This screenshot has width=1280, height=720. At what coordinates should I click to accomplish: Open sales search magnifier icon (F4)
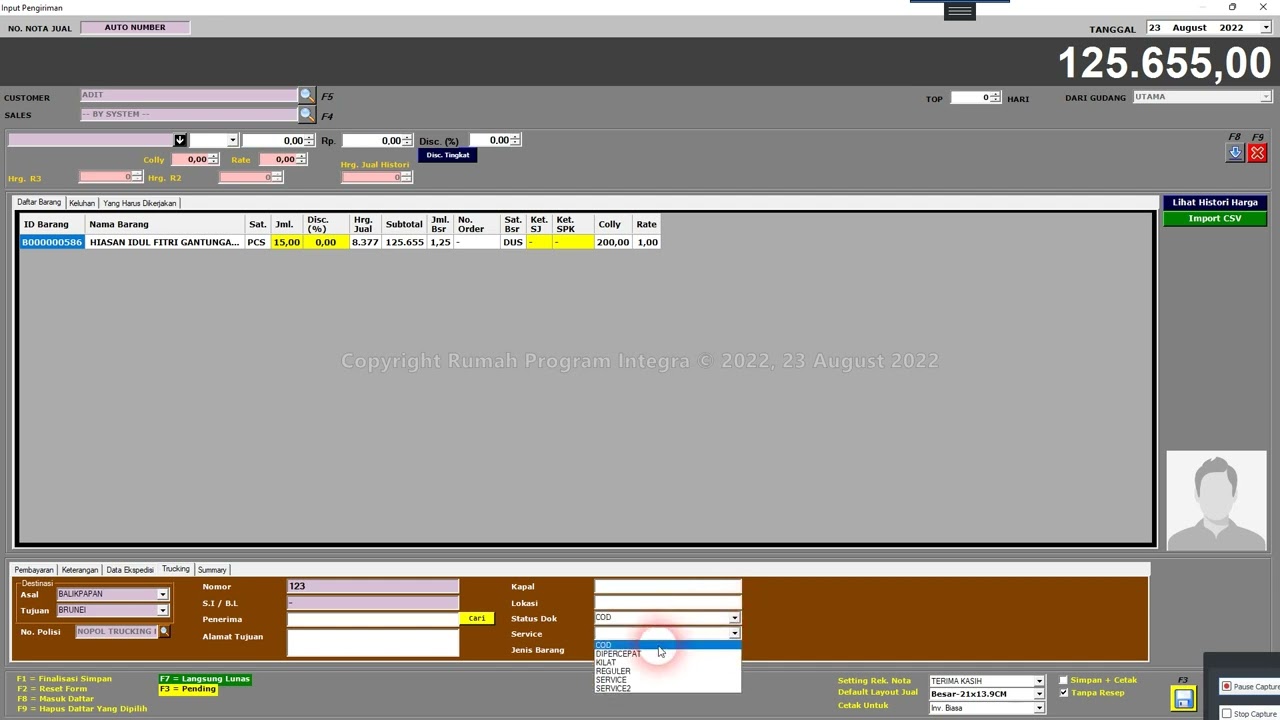point(306,114)
